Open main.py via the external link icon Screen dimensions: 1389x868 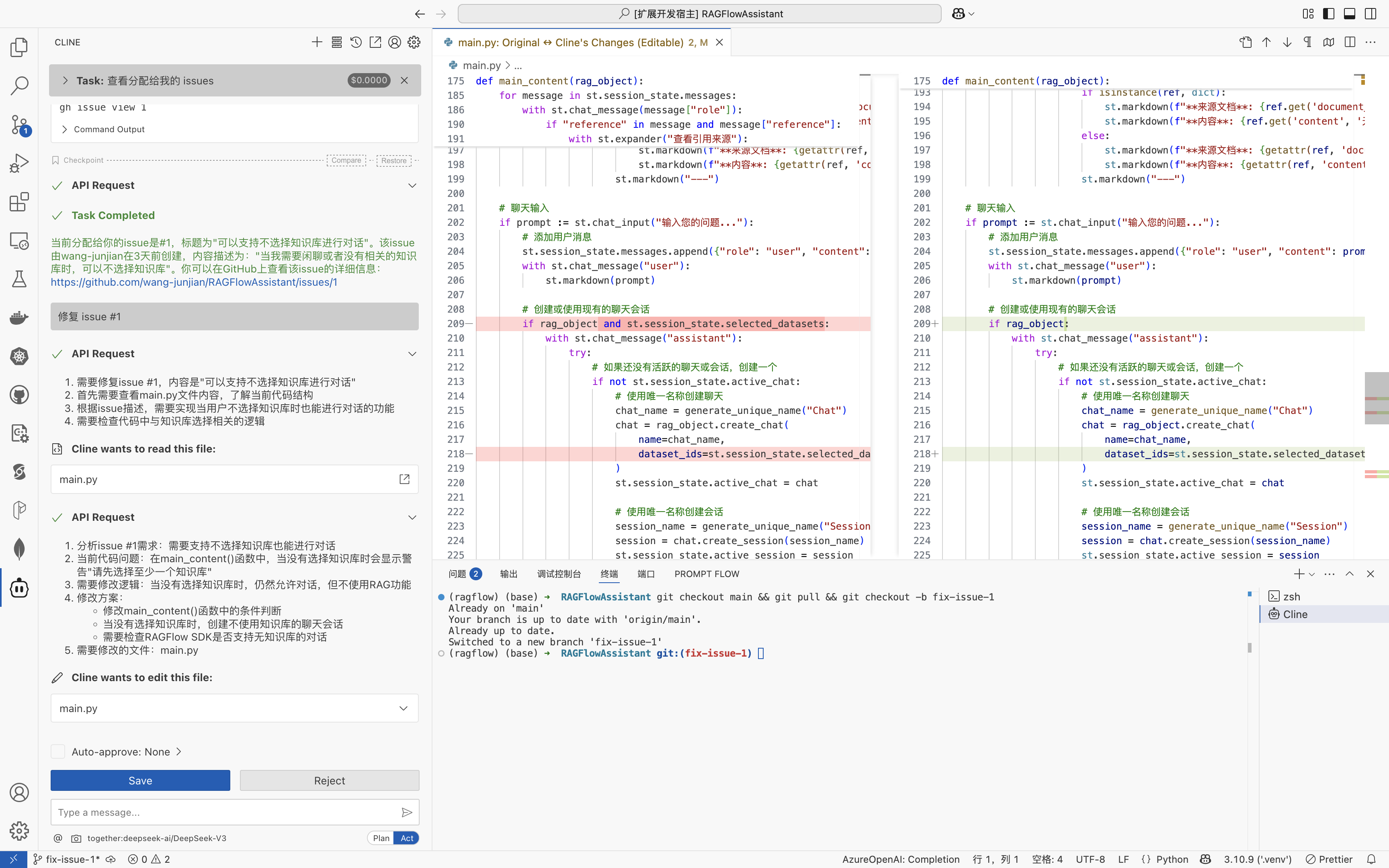pyautogui.click(x=404, y=479)
